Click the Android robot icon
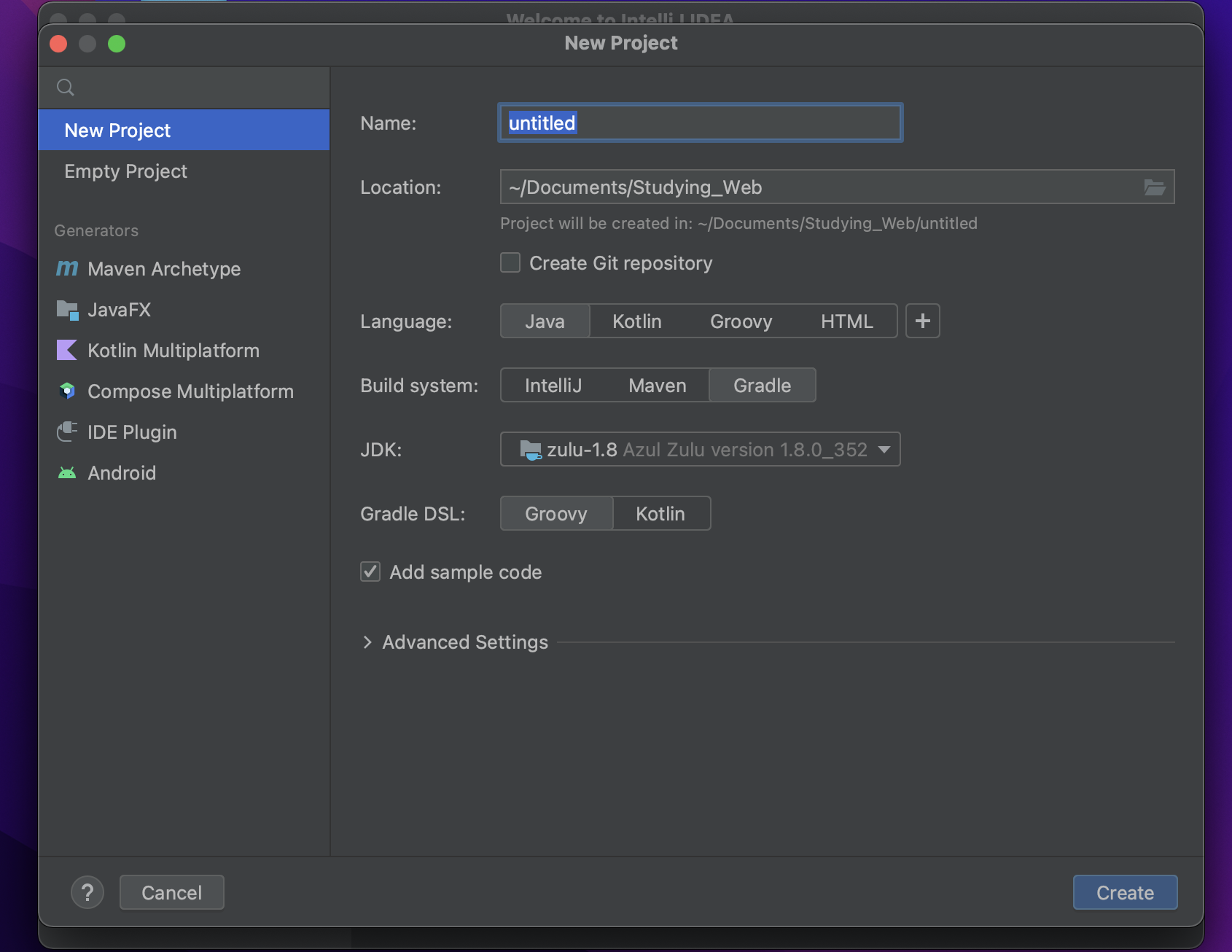 (67, 473)
